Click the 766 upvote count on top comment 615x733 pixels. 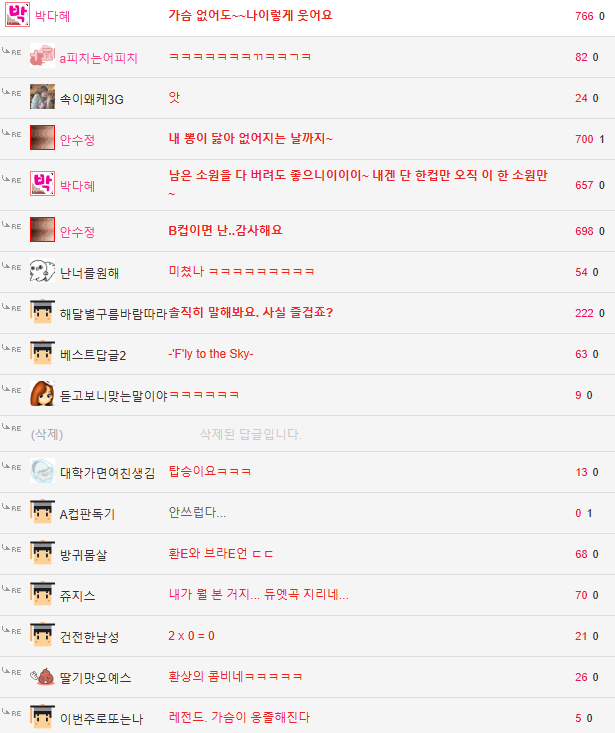click(584, 16)
